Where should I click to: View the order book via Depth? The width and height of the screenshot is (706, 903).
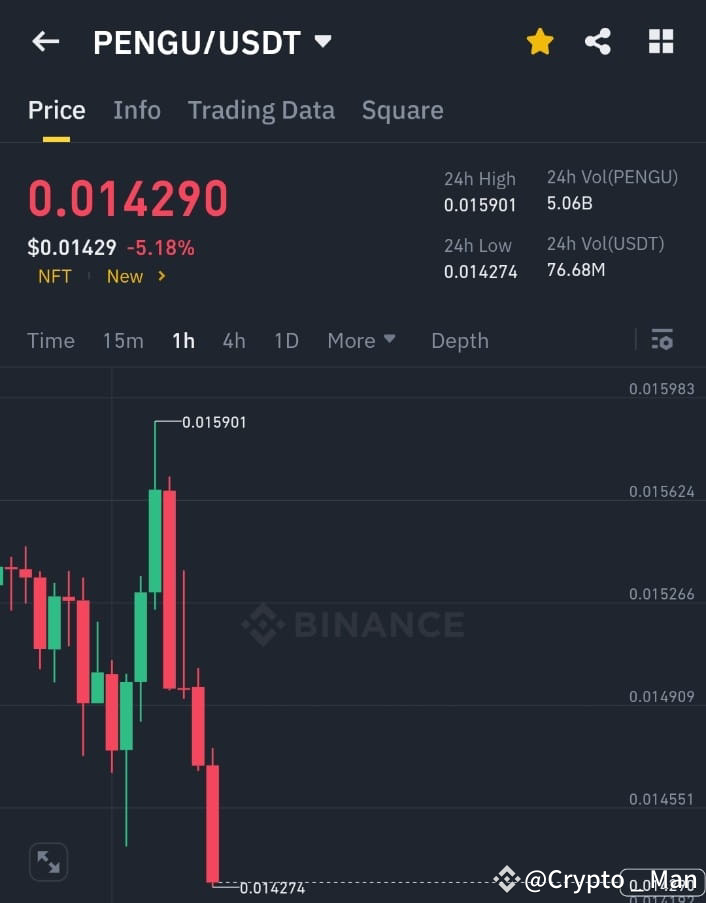pyautogui.click(x=459, y=340)
